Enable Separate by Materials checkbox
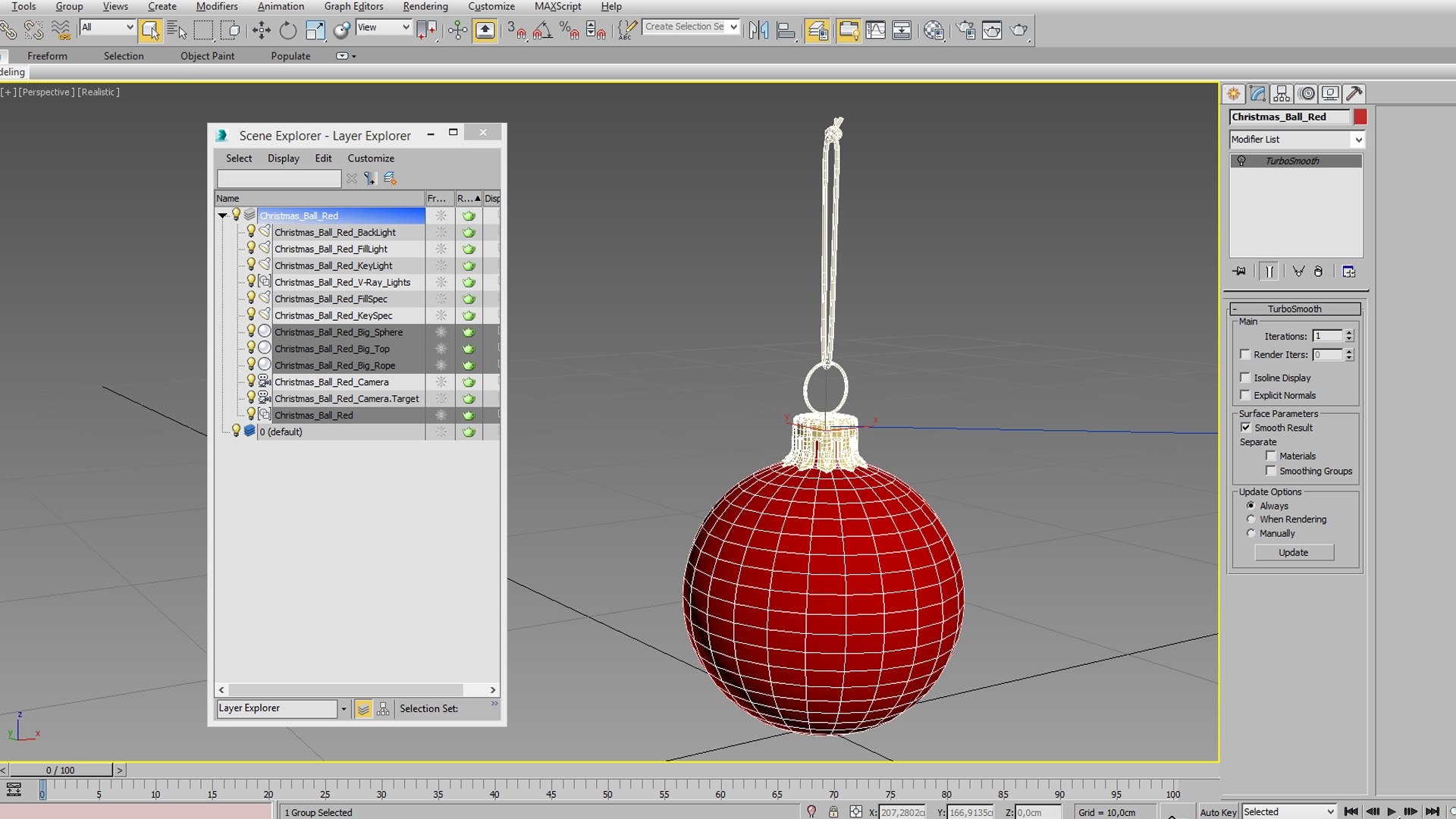This screenshot has width=1456, height=819. click(1271, 456)
